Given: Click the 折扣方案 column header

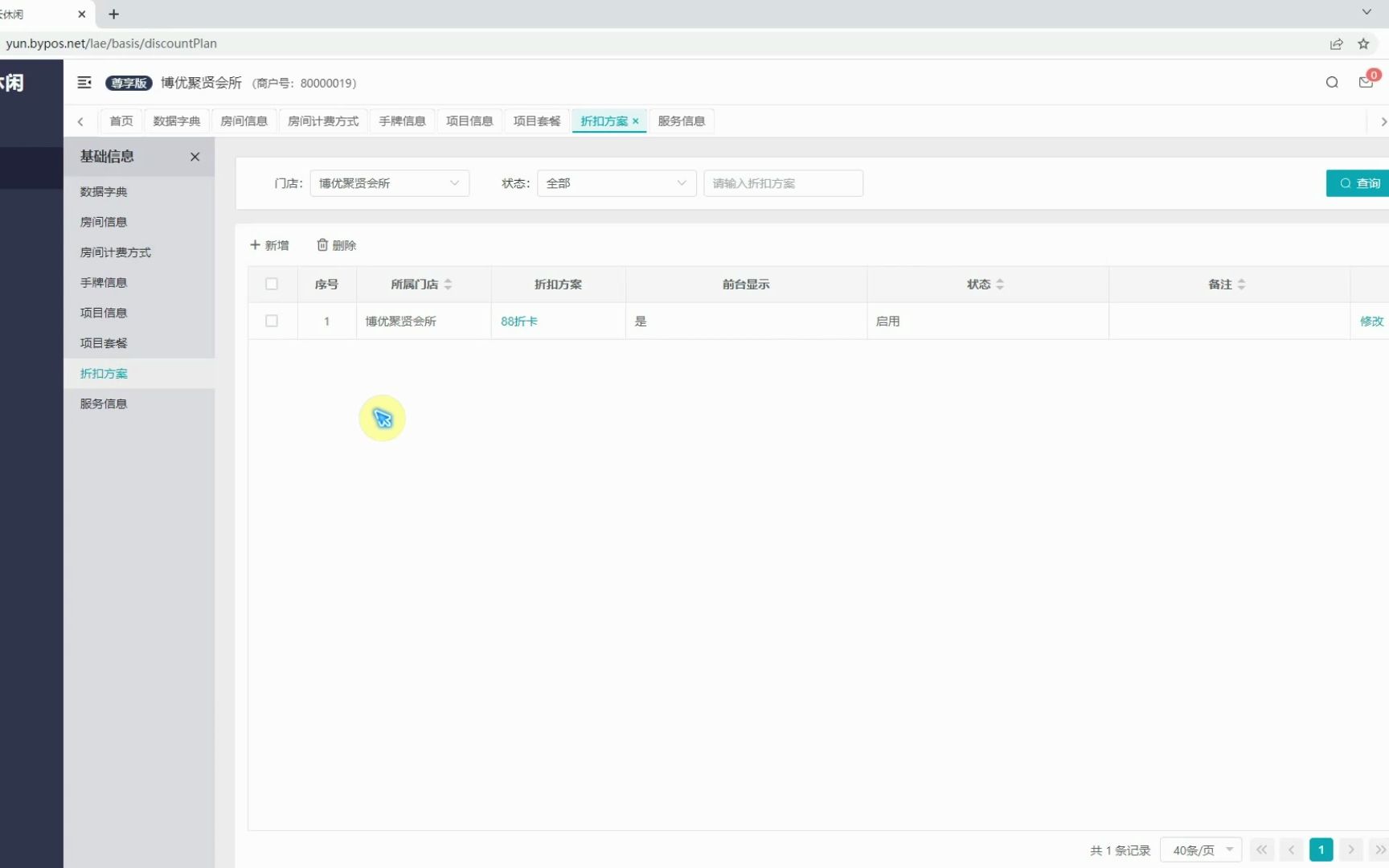Looking at the screenshot, I should 558,284.
